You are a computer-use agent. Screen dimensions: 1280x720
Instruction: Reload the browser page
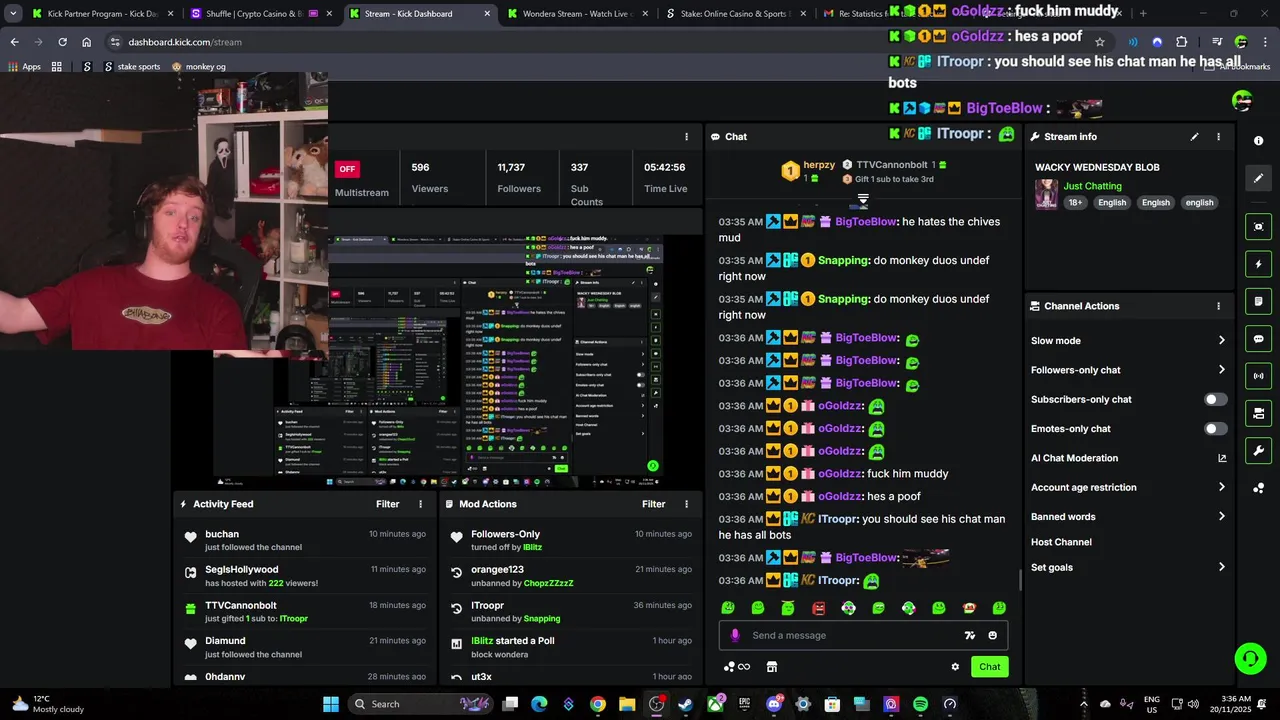62,42
